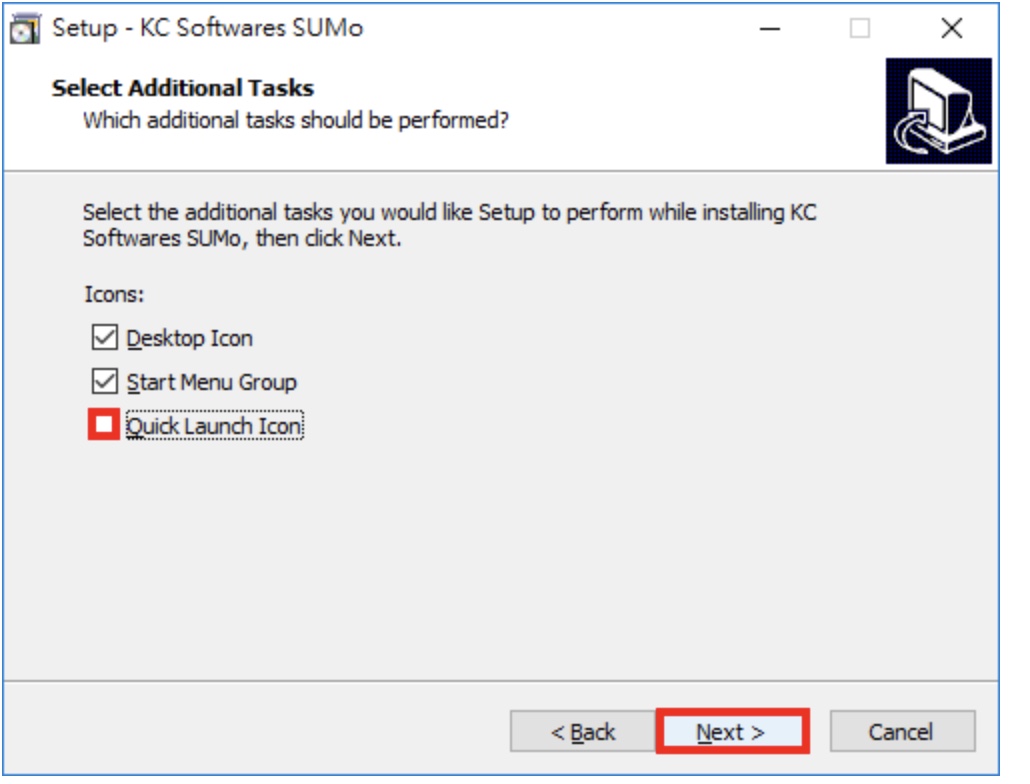Go back with the Back button
The image size is (1030, 784).
coord(583,731)
